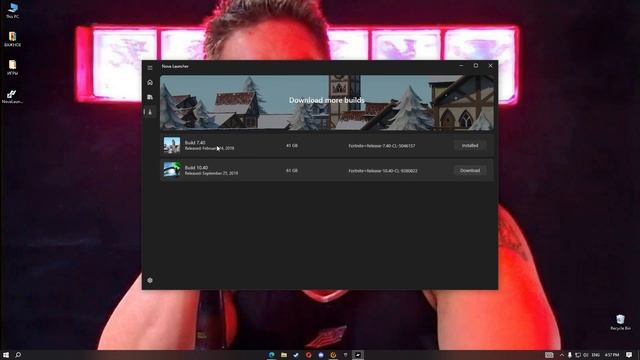Open the blue checkmark taskbar app
The width and height of the screenshot is (640, 360).
pyautogui.click(x=296, y=355)
